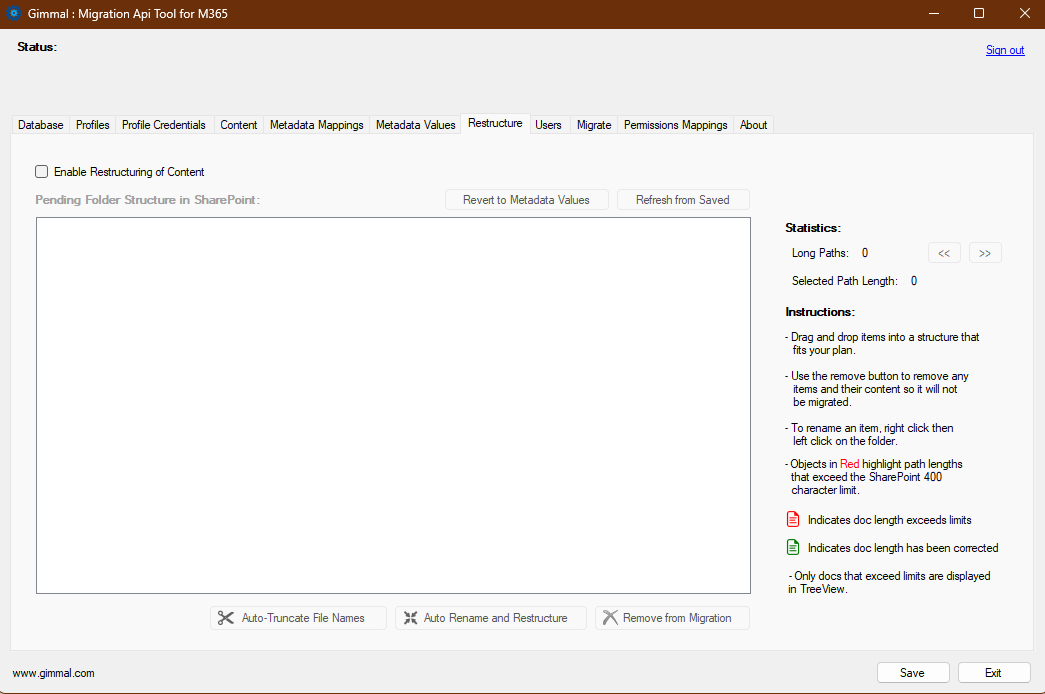Click the Auto Rename and Restructure icon
1045x694 pixels.
pos(411,617)
